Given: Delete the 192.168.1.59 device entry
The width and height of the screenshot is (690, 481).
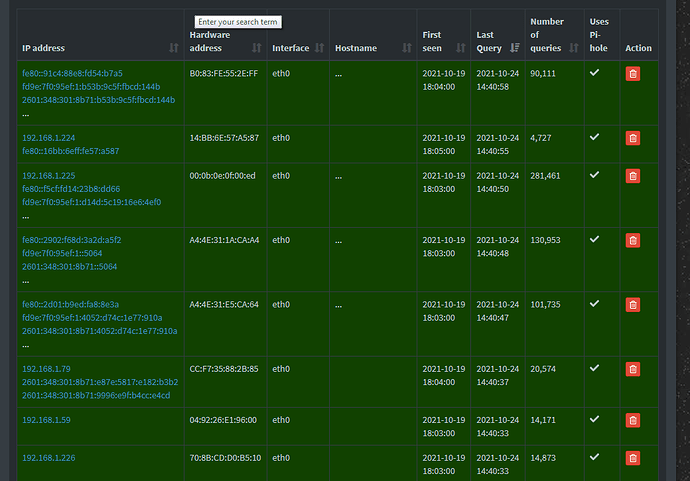Looking at the screenshot, I should point(632,420).
